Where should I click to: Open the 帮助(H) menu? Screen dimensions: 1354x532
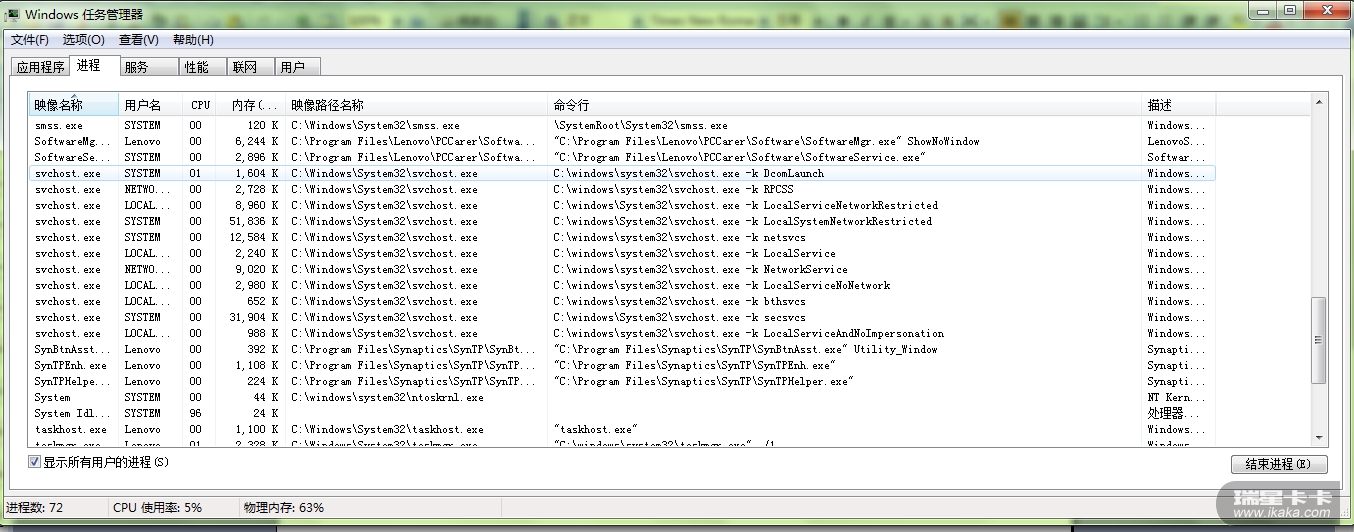(x=193, y=40)
